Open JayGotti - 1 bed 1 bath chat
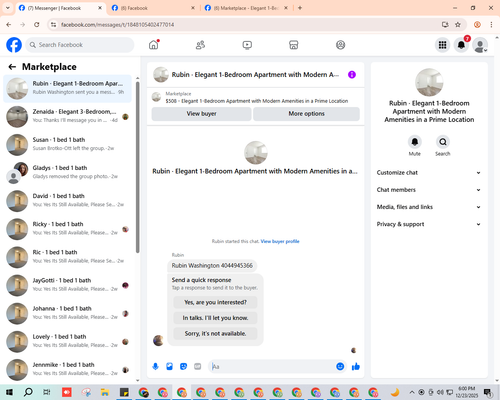500x400 pixels. click(x=67, y=285)
